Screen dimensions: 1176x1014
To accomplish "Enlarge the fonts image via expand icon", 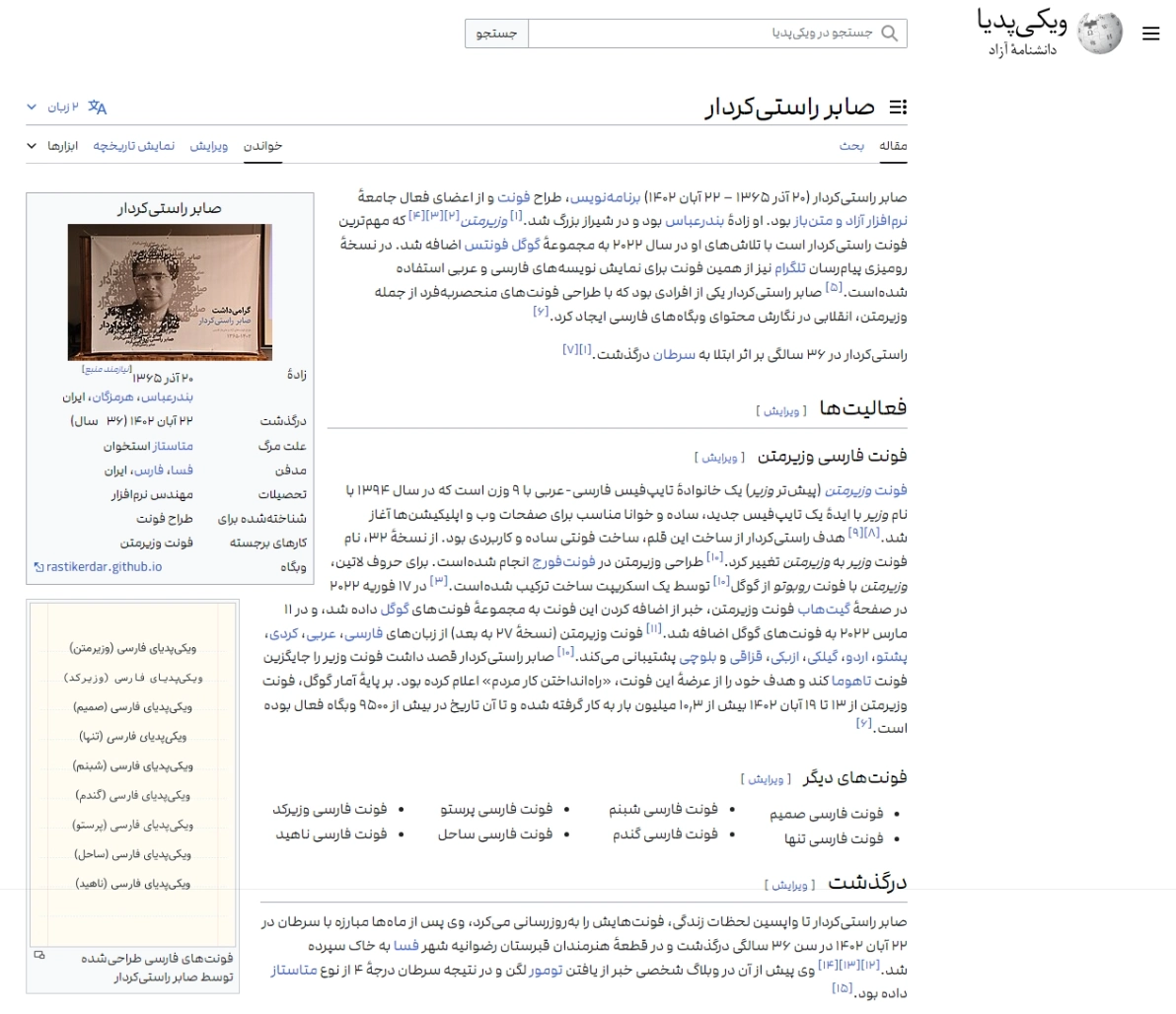I will pos(39,956).
